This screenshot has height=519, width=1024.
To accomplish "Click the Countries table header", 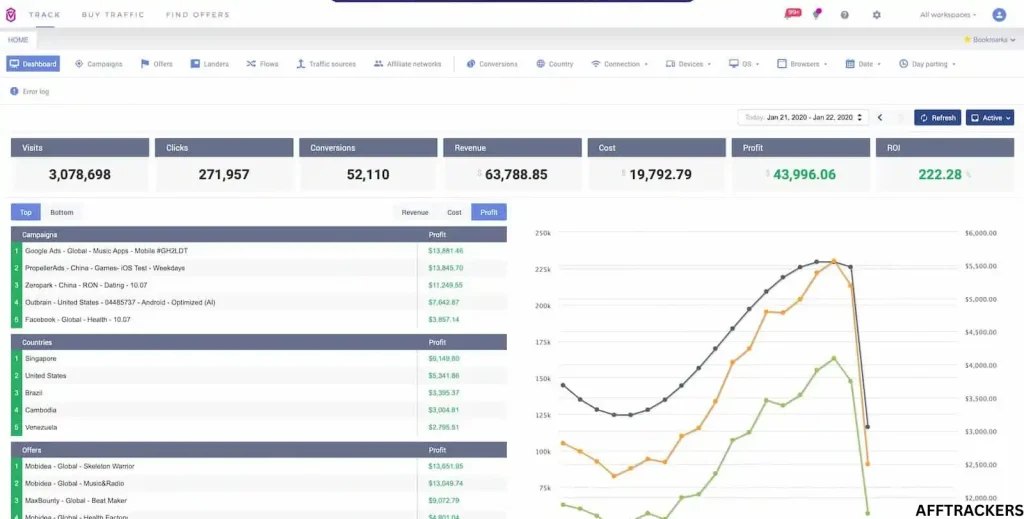I will 259,342.
